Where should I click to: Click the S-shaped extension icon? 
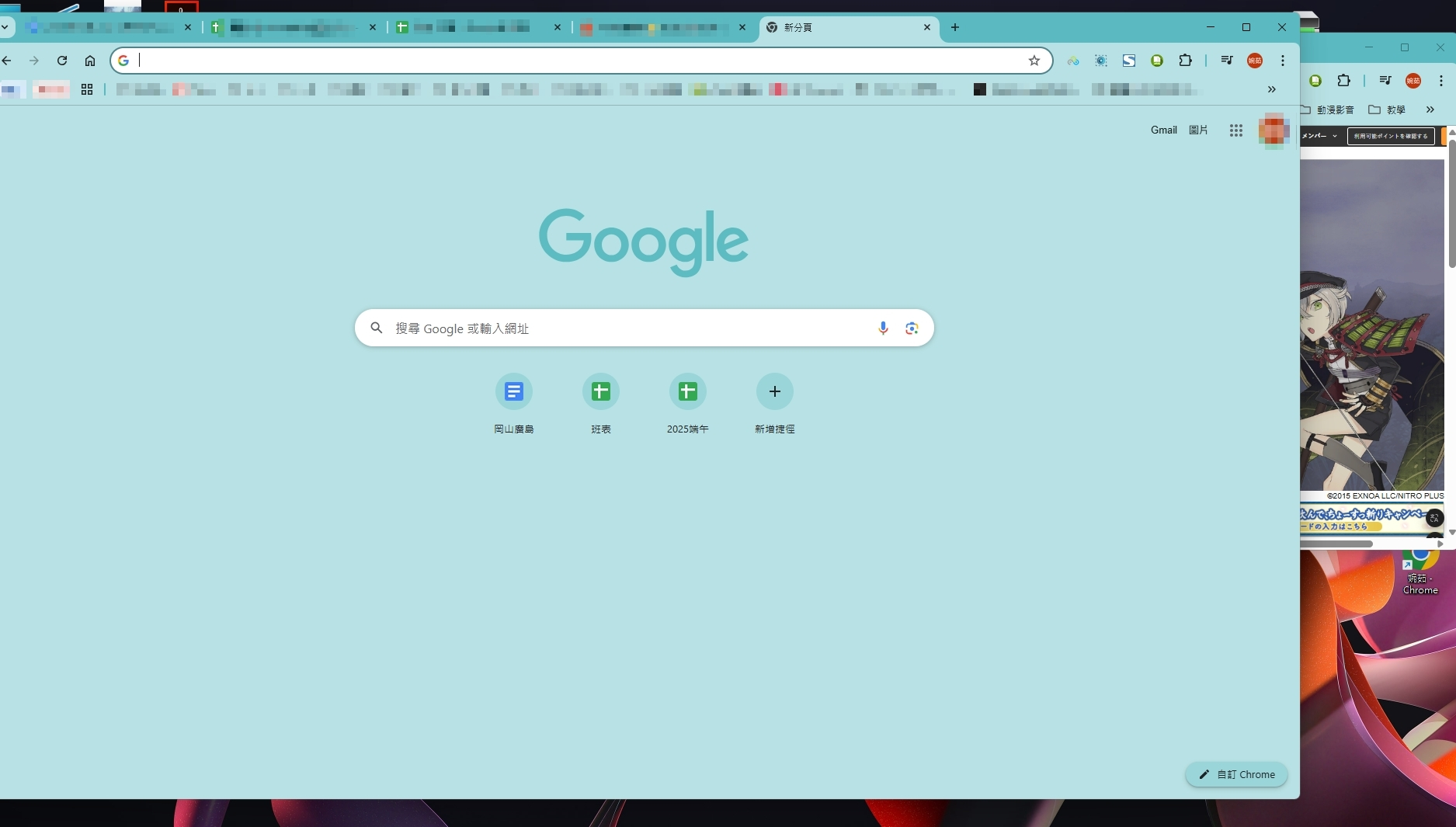pos(1129,61)
